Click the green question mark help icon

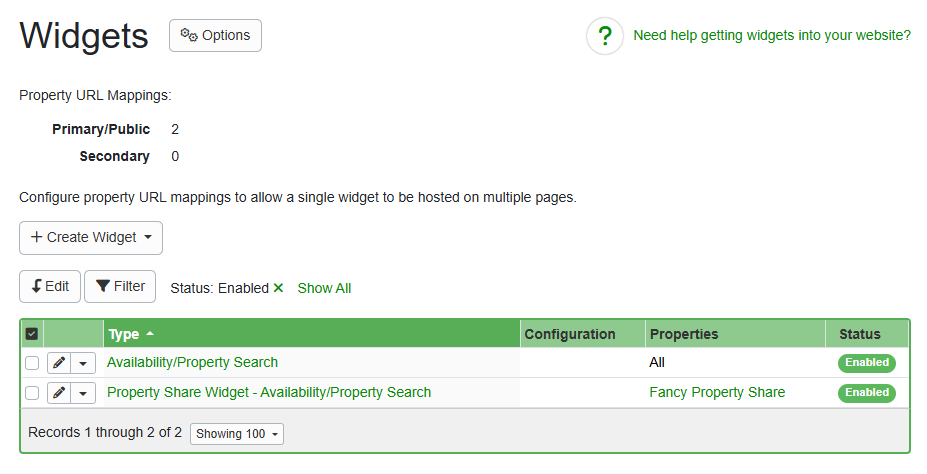(605, 36)
